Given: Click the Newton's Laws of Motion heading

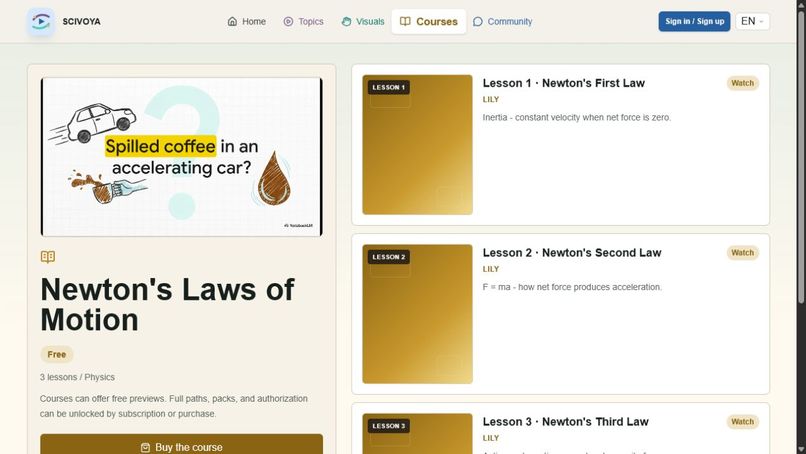Looking at the screenshot, I should point(168,304).
